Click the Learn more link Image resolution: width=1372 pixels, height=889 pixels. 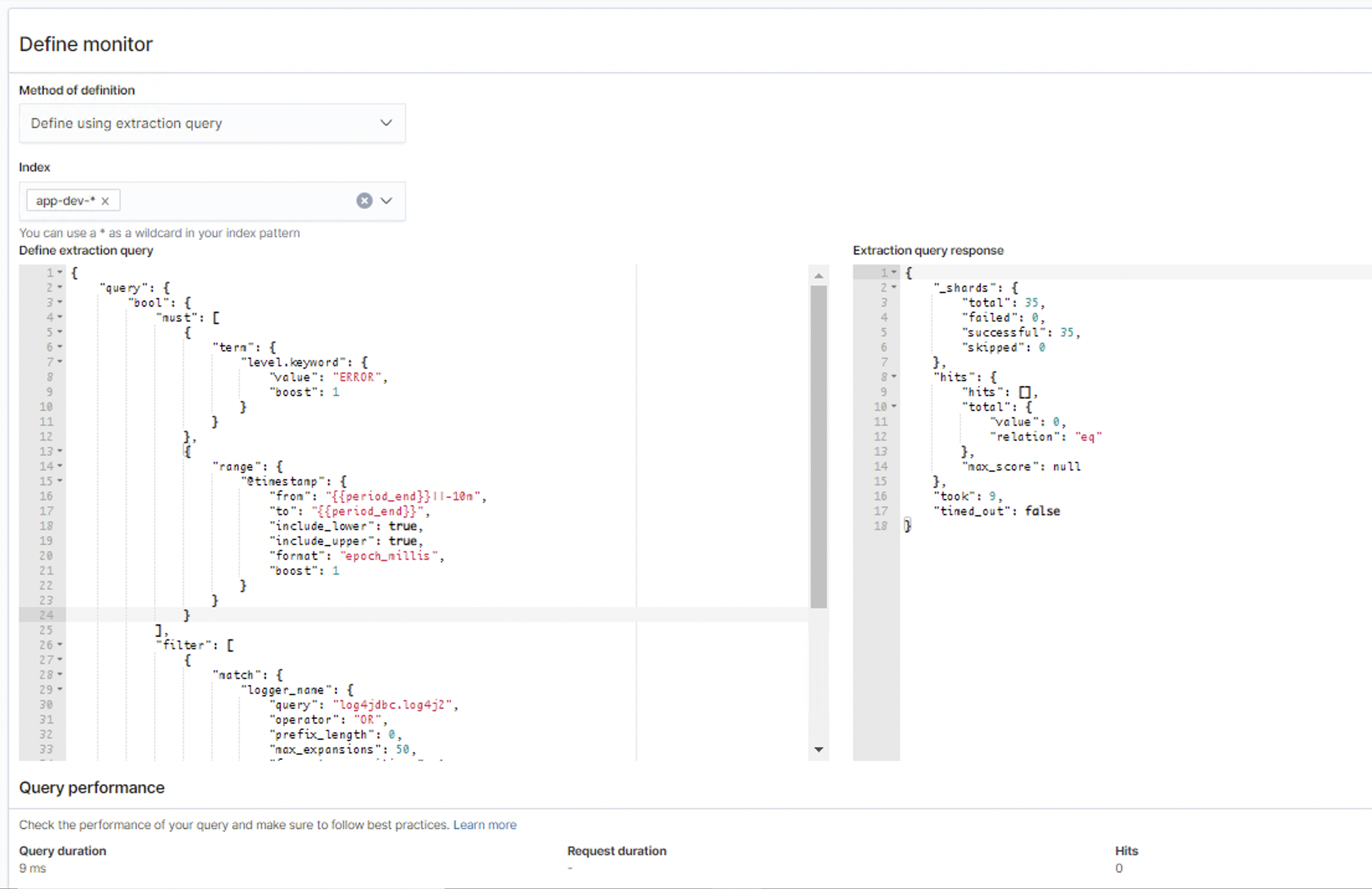484,824
